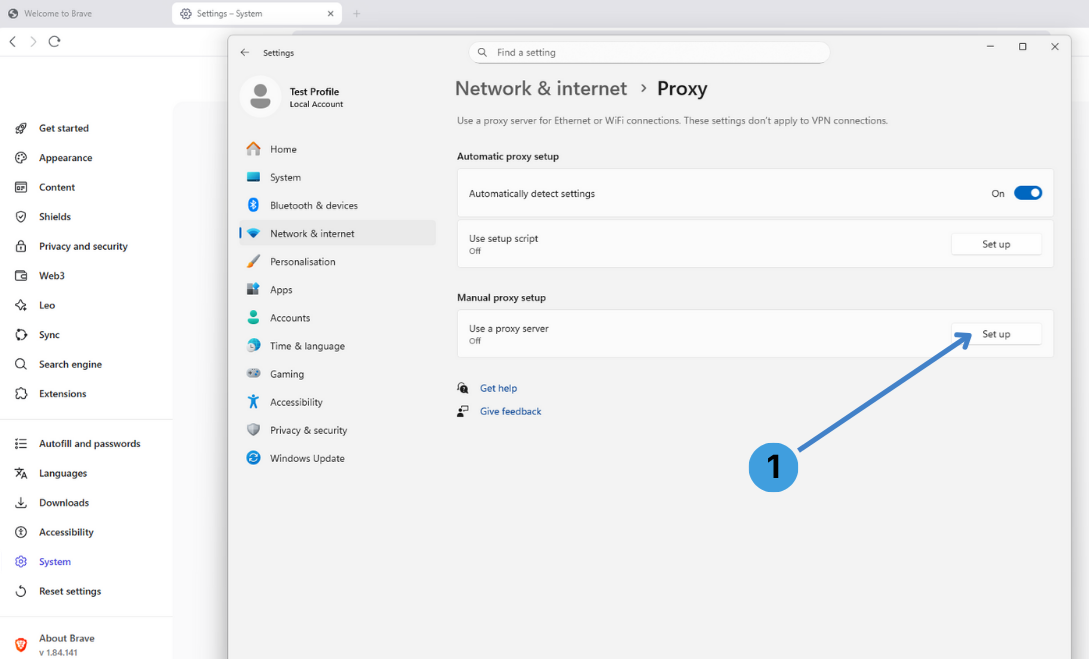Click the profile avatar of Test Profile
Image resolution: width=1089 pixels, height=659 pixels.
pos(260,97)
